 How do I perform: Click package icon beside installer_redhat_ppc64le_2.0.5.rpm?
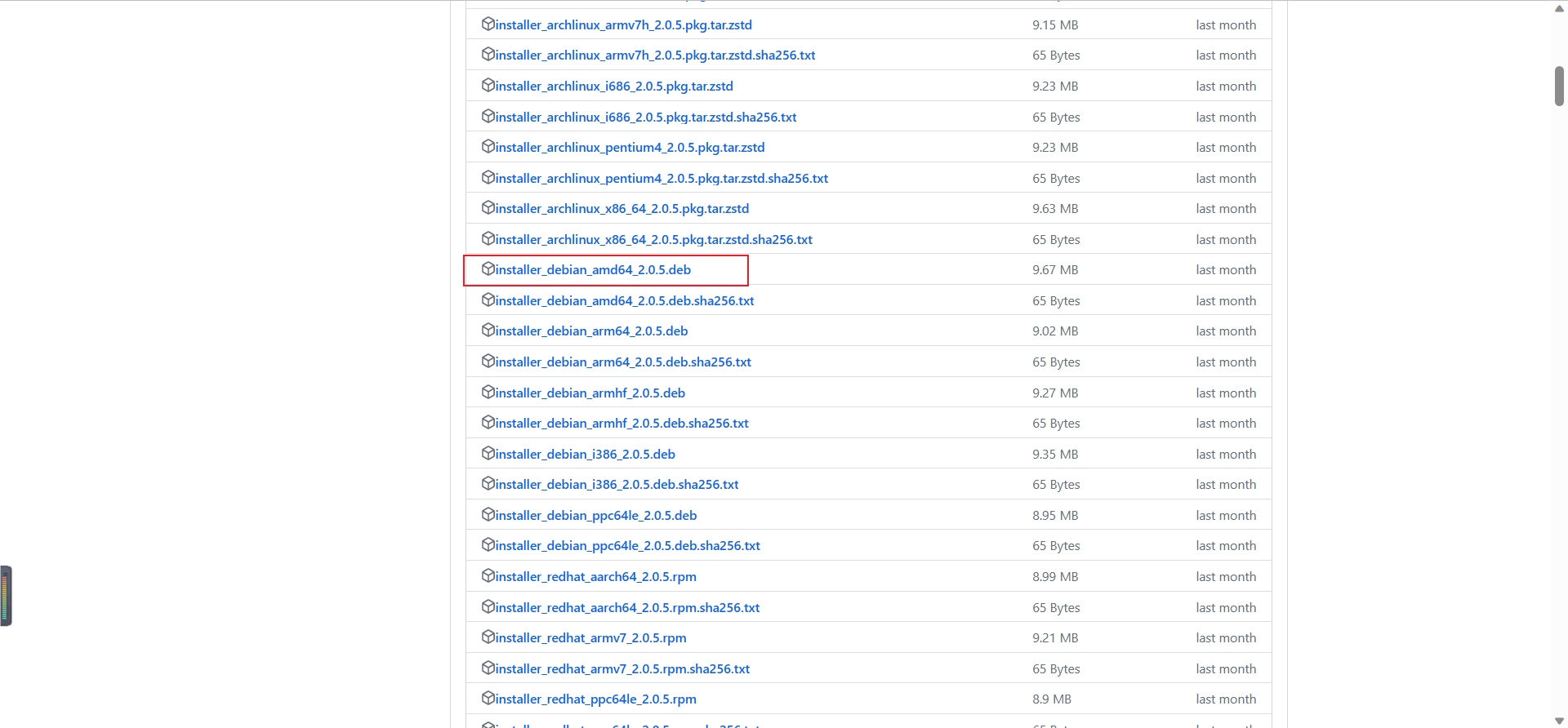(x=488, y=698)
